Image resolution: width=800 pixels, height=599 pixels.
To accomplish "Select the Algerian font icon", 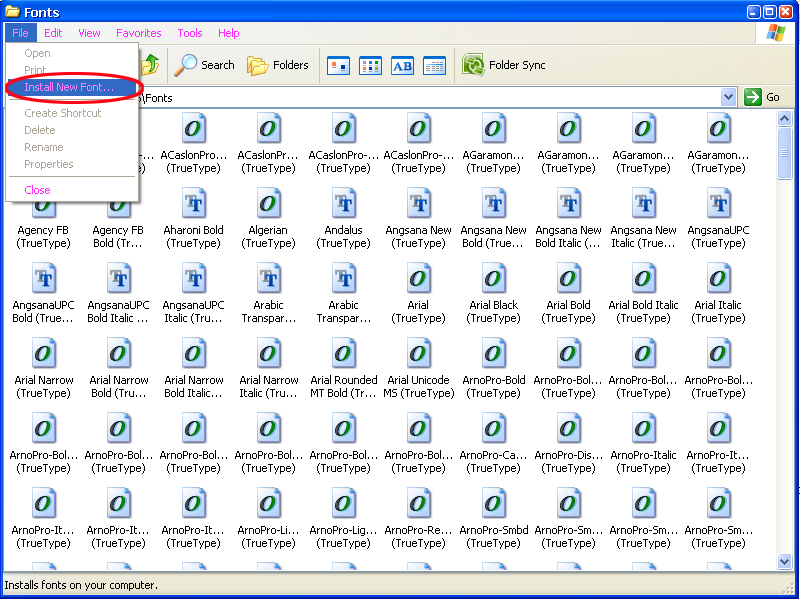I will click(268, 204).
